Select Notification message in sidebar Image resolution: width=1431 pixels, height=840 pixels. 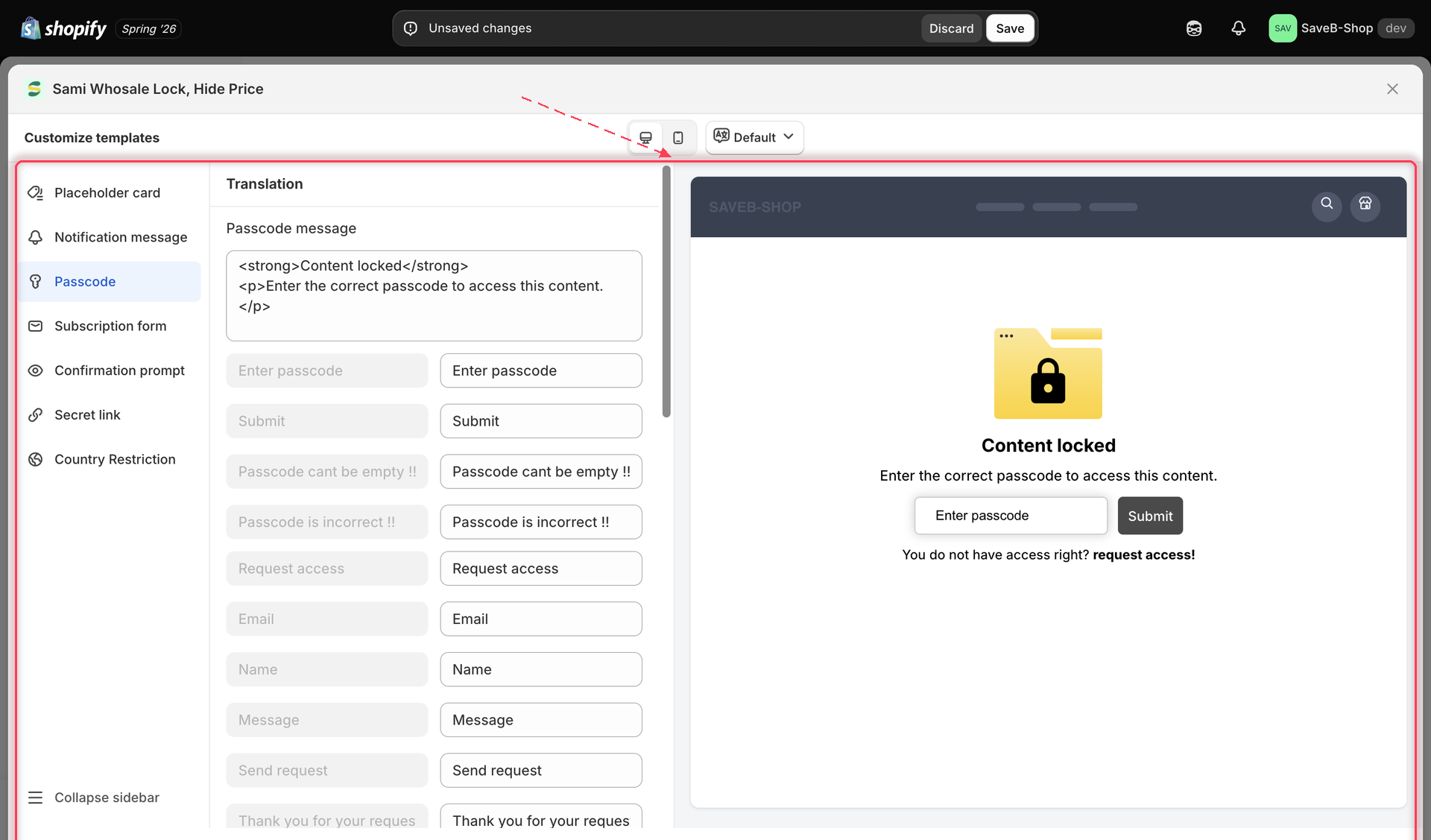click(x=110, y=237)
